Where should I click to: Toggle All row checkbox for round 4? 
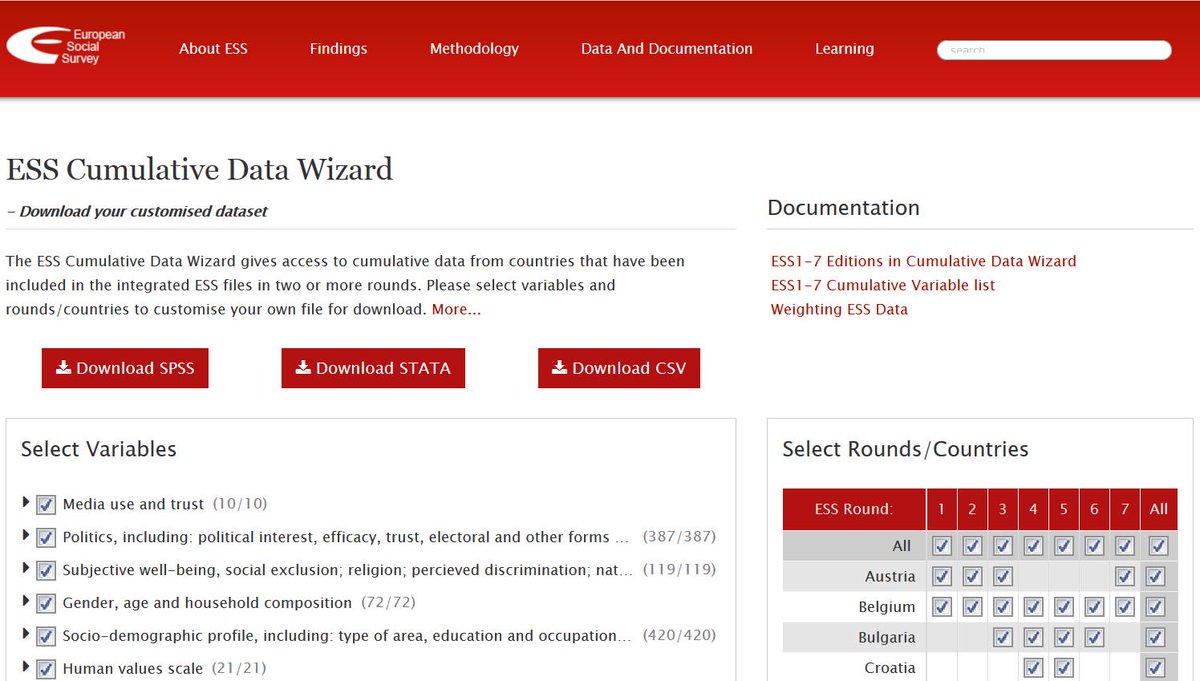pyautogui.click(x=1033, y=546)
